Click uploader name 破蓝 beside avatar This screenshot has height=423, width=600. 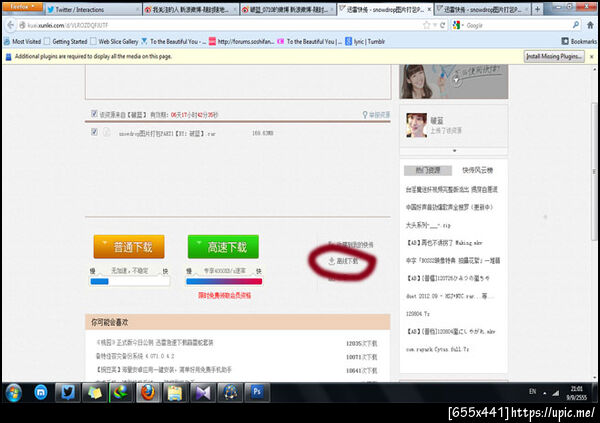coord(437,121)
